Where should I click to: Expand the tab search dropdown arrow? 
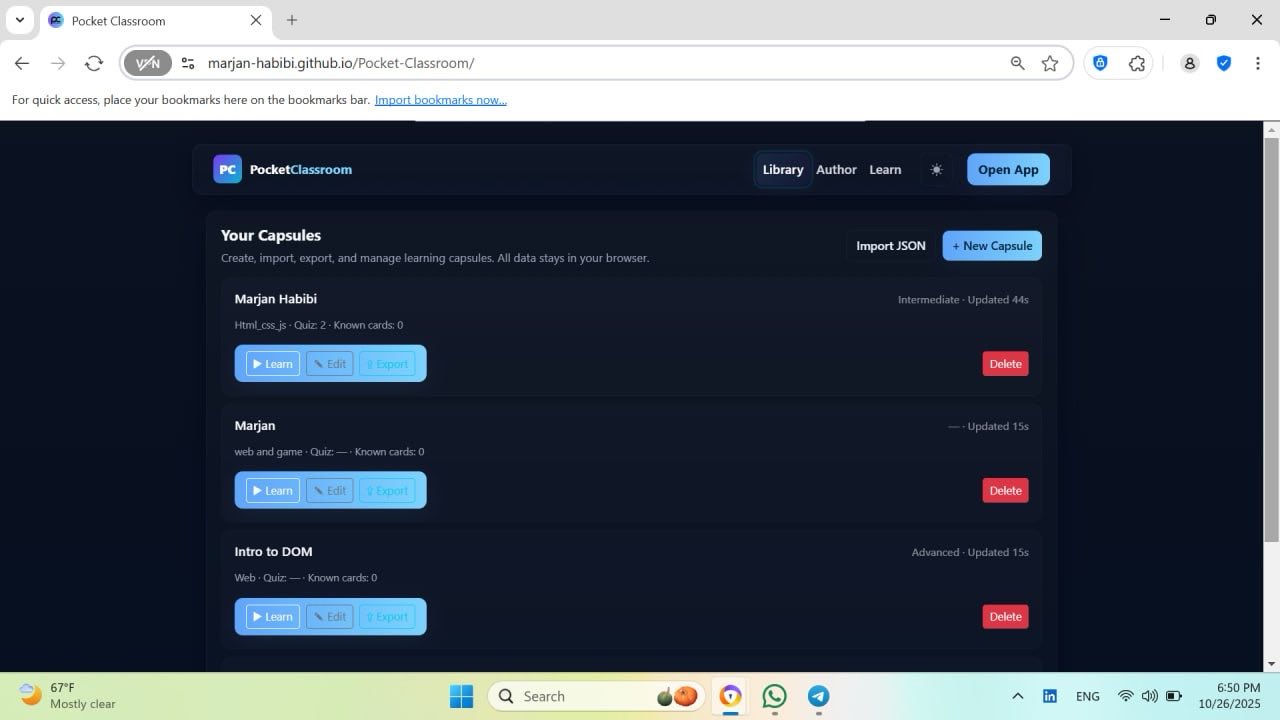[x=19, y=20]
